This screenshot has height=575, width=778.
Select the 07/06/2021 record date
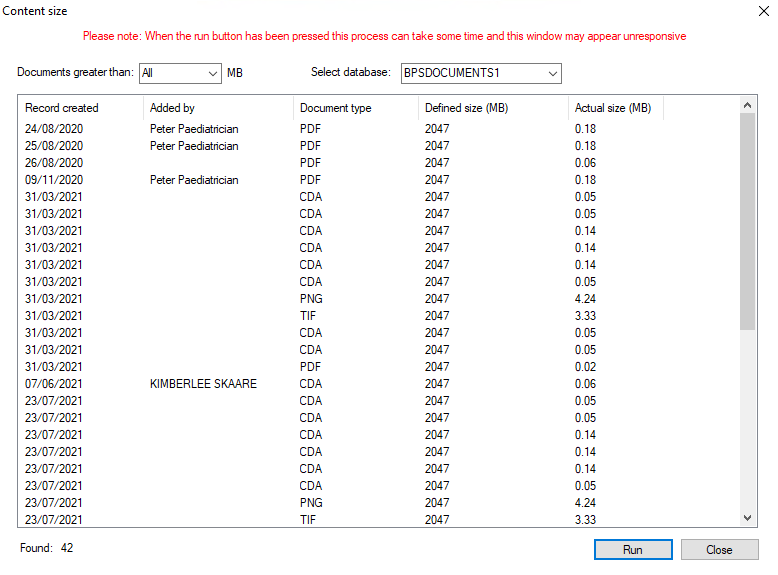pos(54,383)
